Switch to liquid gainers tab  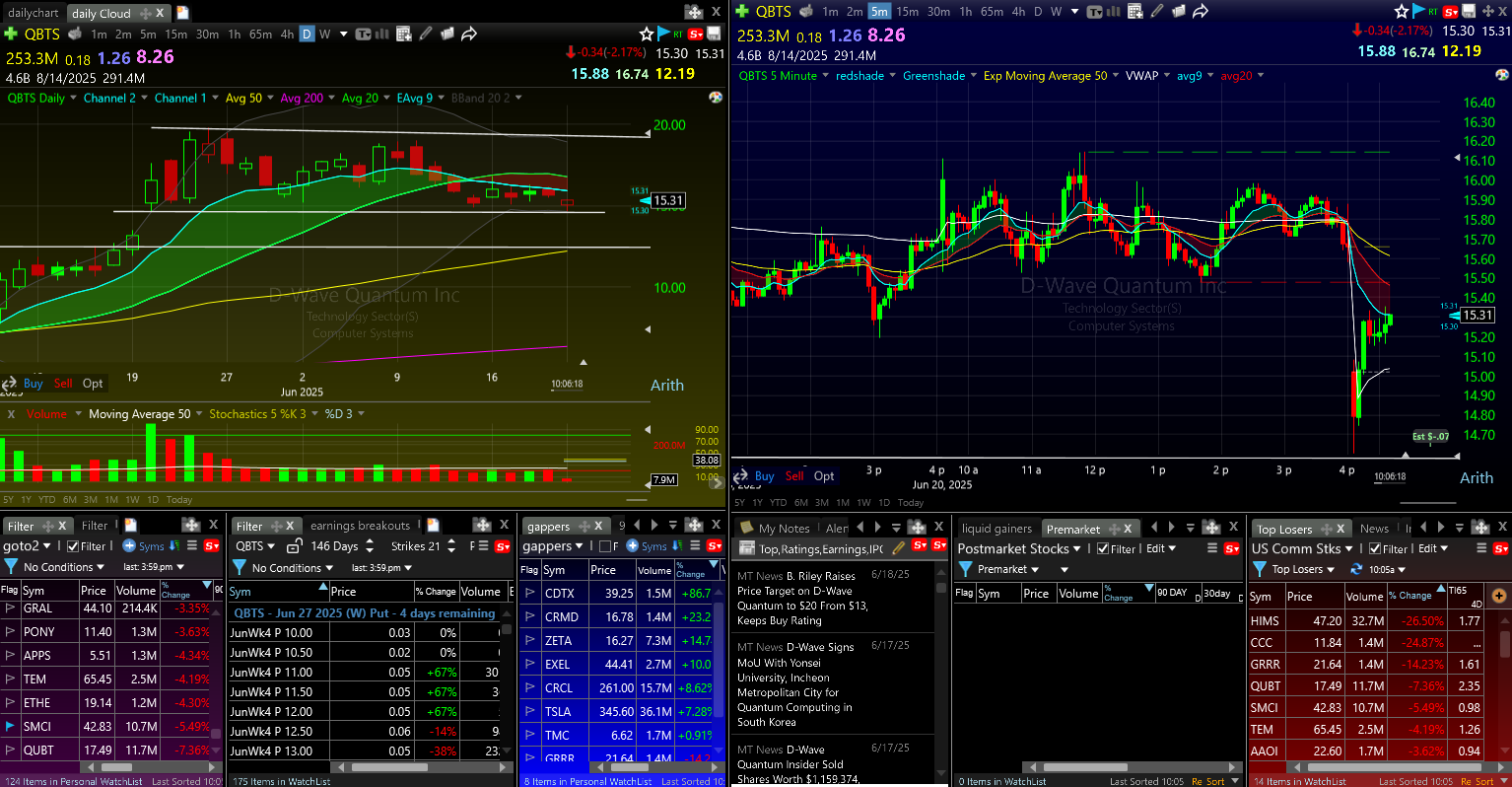point(997,529)
